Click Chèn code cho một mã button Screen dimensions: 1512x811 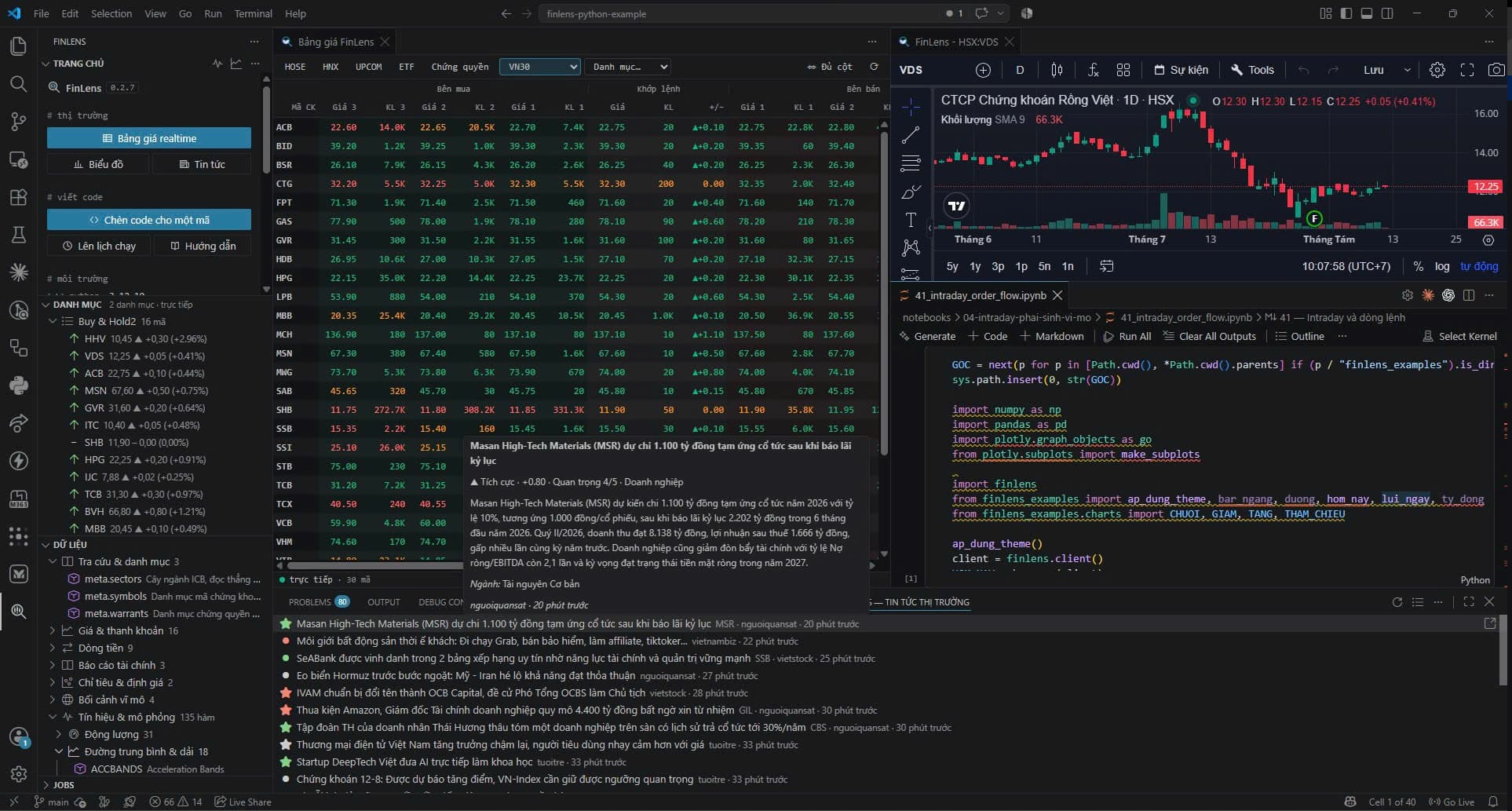click(x=149, y=220)
